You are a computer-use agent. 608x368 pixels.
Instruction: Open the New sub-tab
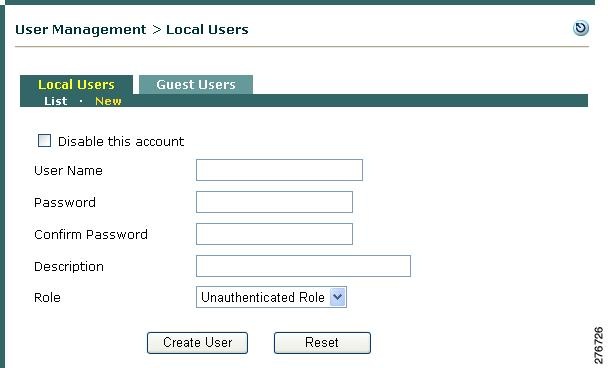coord(108,101)
